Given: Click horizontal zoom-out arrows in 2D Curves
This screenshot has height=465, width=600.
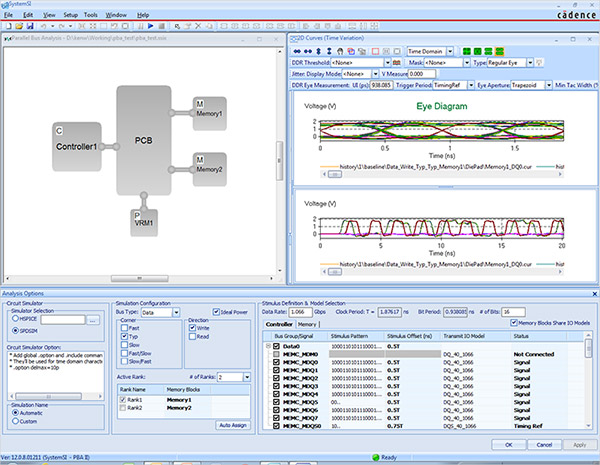Looking at the screenshot, I should coord(308,51).
